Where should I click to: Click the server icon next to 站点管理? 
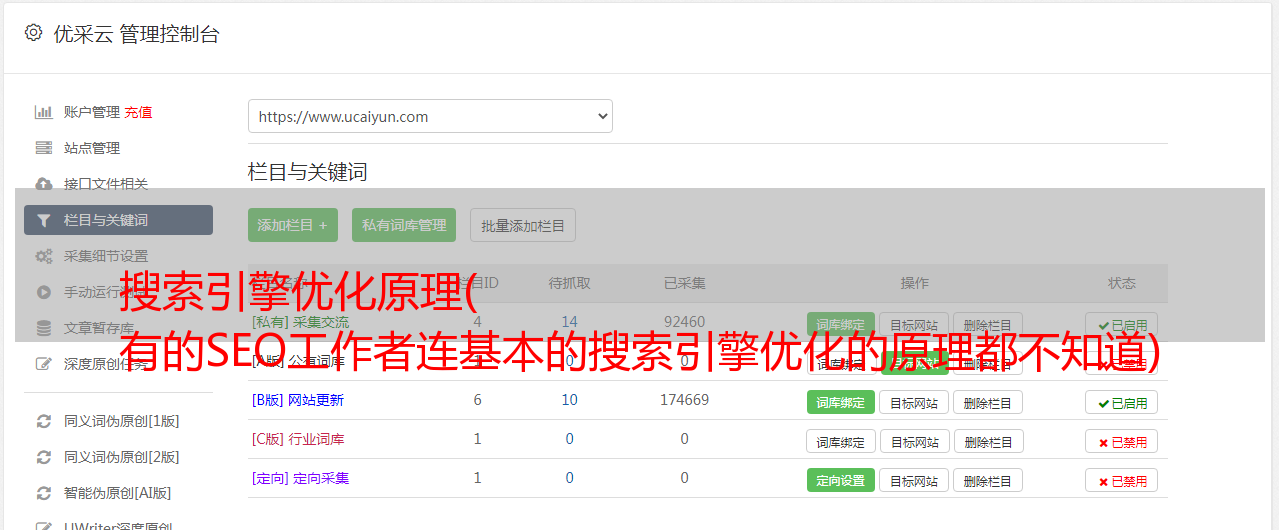coord(44,148)
